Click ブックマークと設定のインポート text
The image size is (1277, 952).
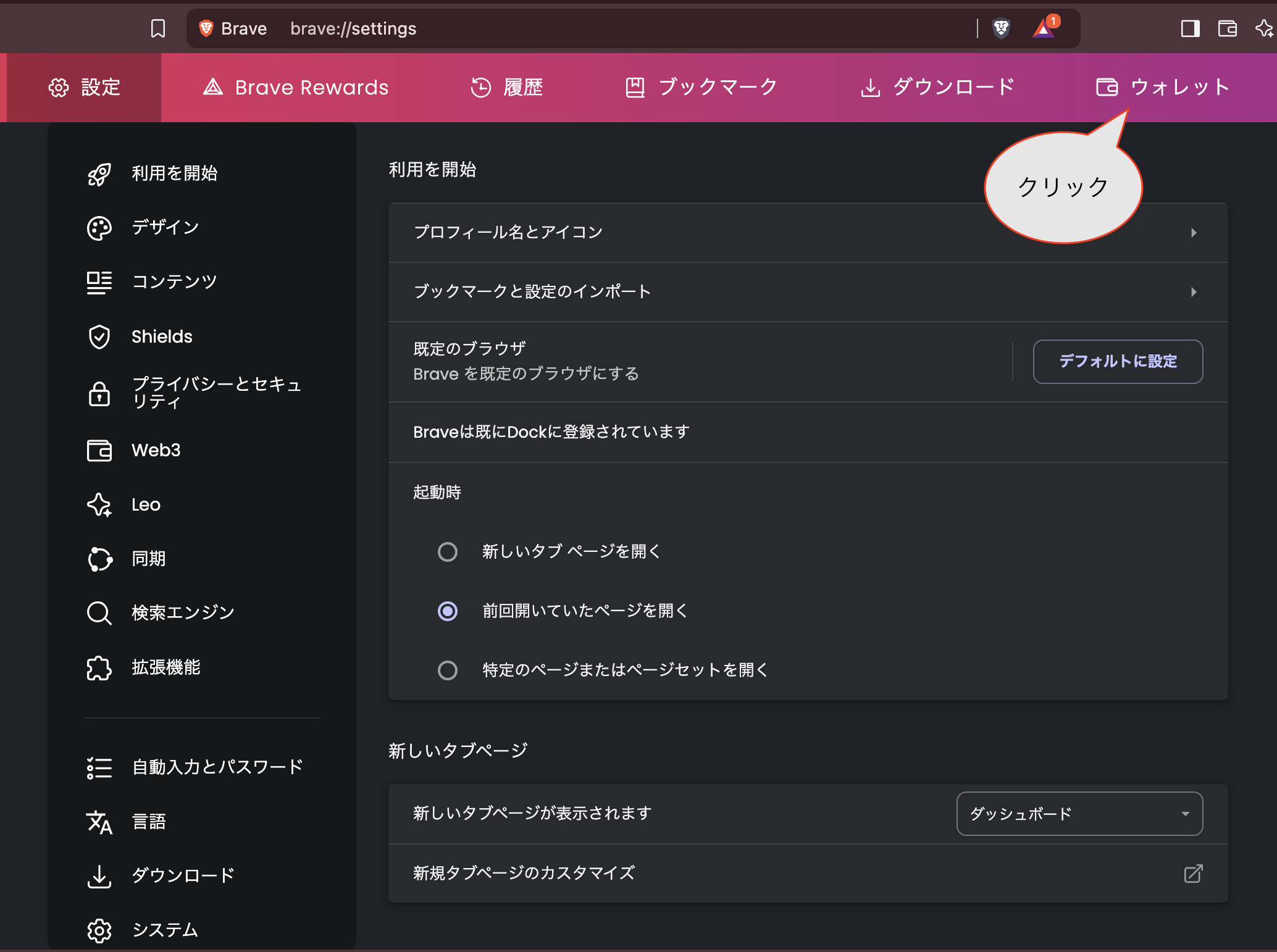pyautogui.click(x=532, y=291)
